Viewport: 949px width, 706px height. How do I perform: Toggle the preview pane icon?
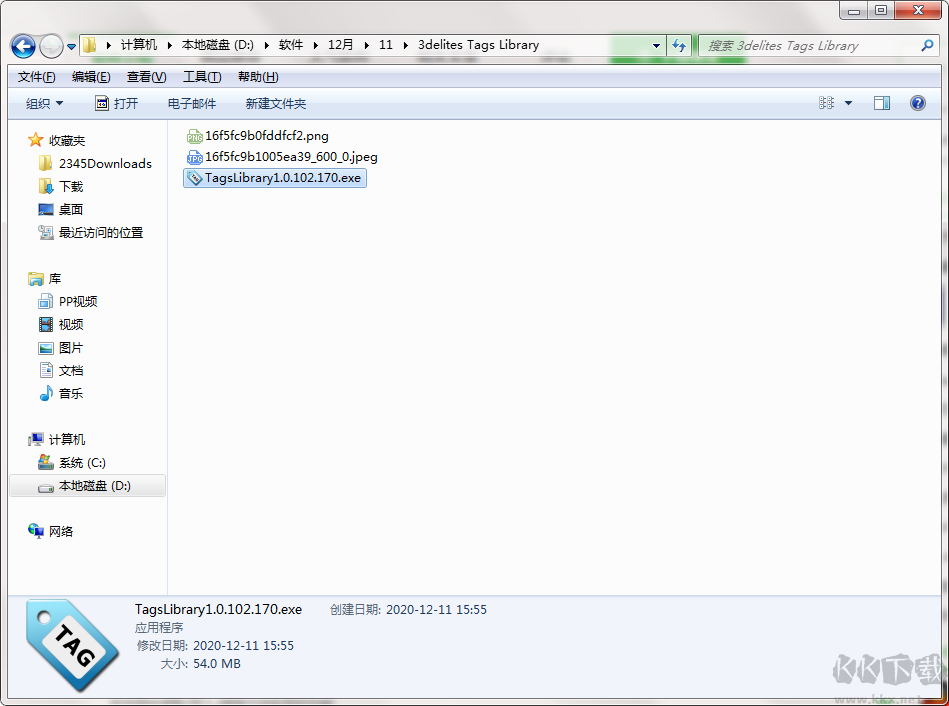(881, 103)
